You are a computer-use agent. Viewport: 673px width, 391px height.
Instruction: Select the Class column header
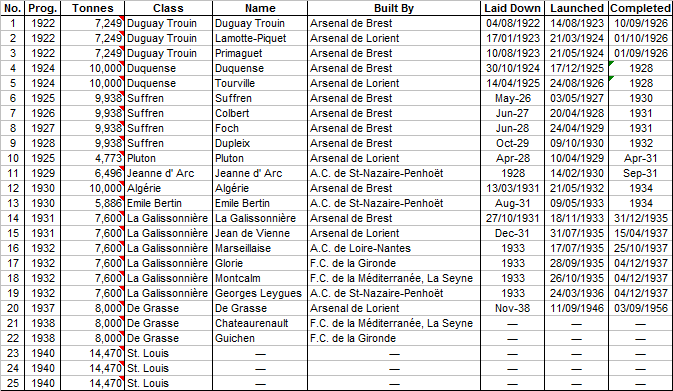click(168, 8)
